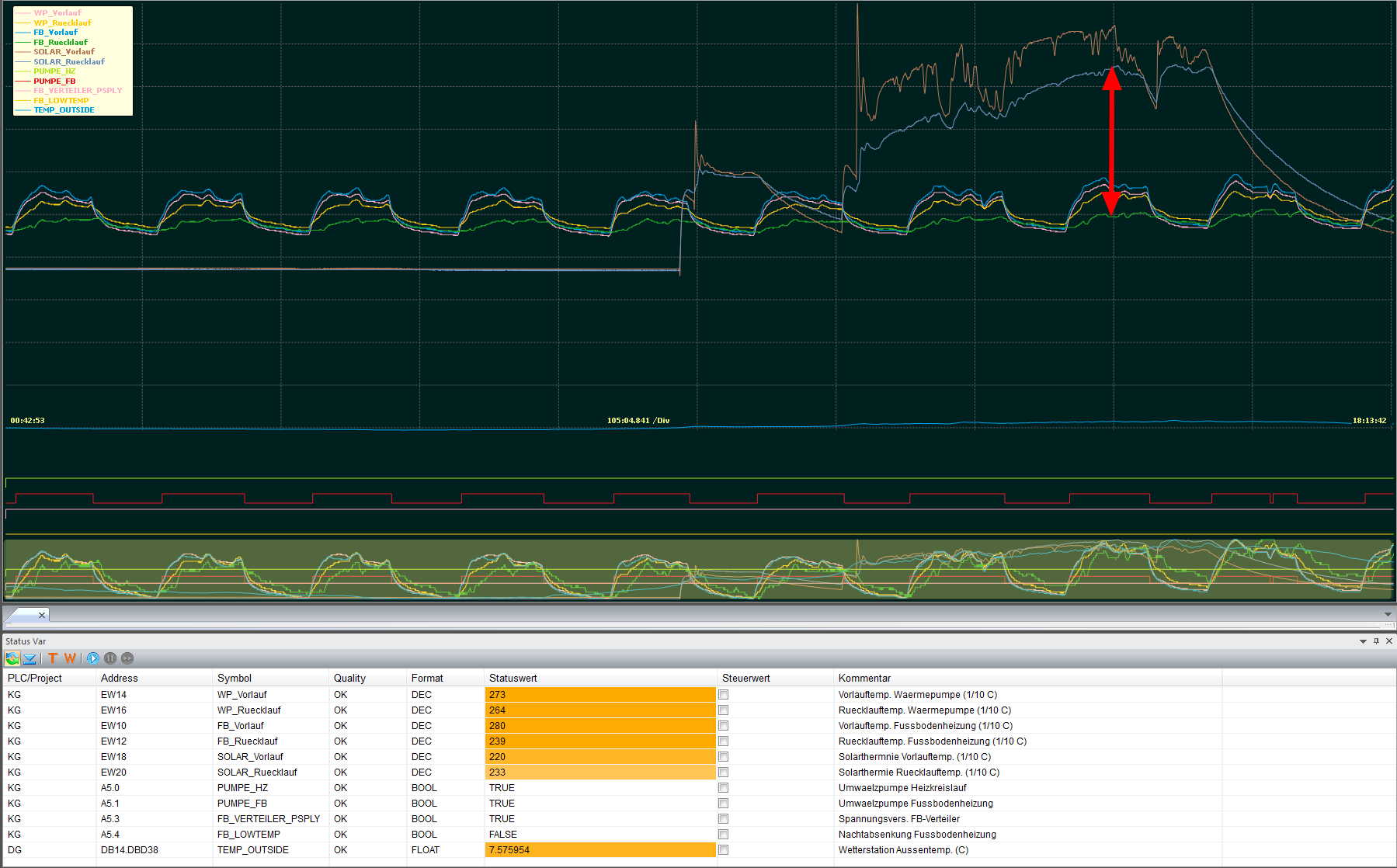Close the chart document tab

(42, 615)
